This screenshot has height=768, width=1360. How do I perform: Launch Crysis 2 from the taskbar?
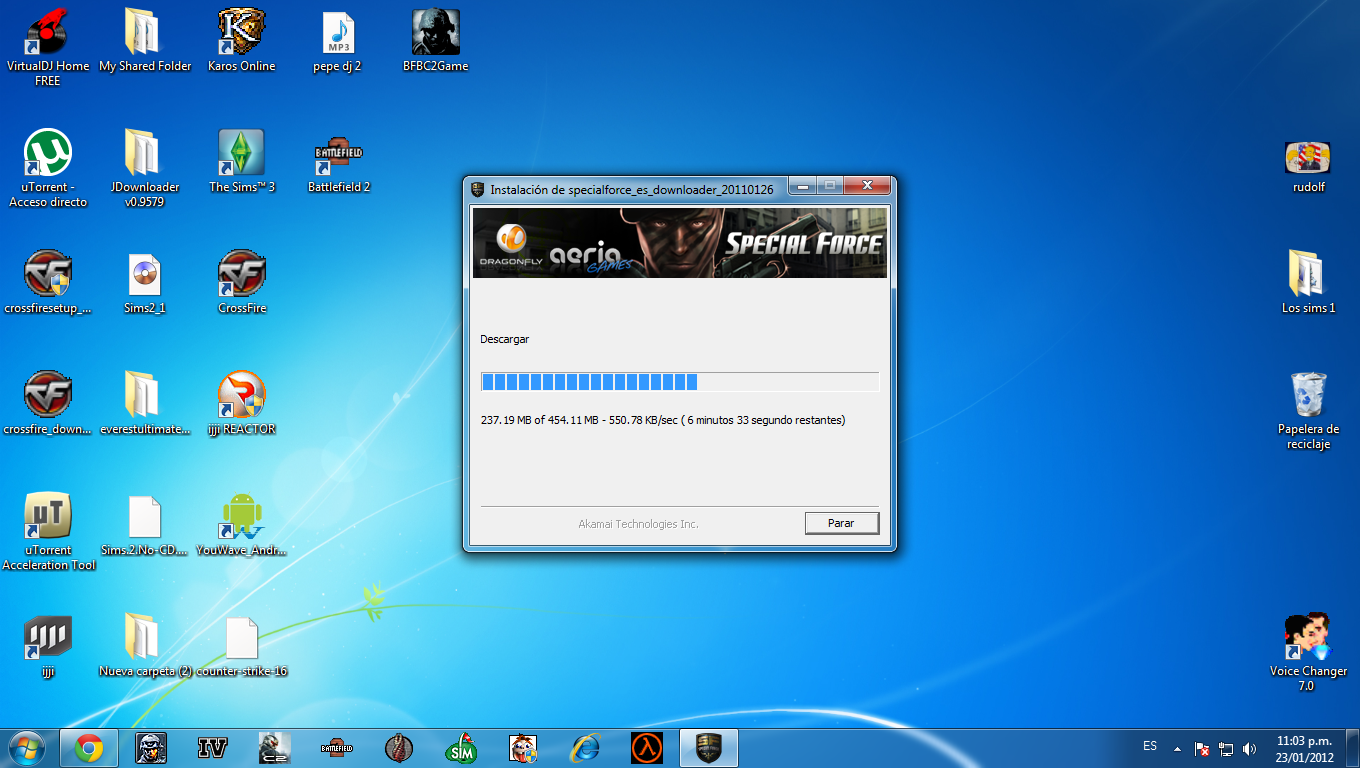coord(275,748)
